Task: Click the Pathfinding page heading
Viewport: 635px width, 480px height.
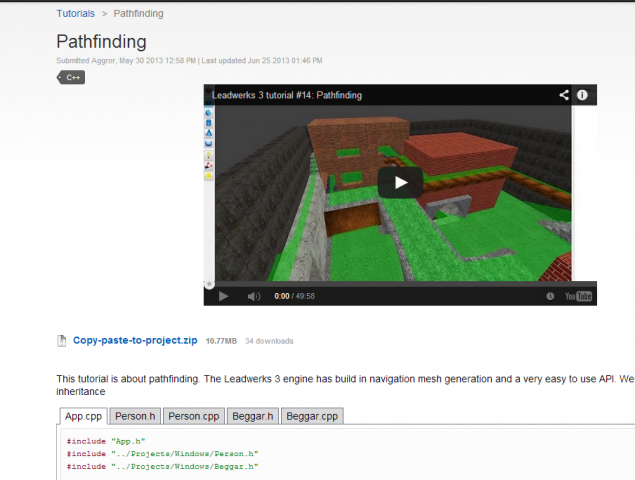Action: pos(101,42)
